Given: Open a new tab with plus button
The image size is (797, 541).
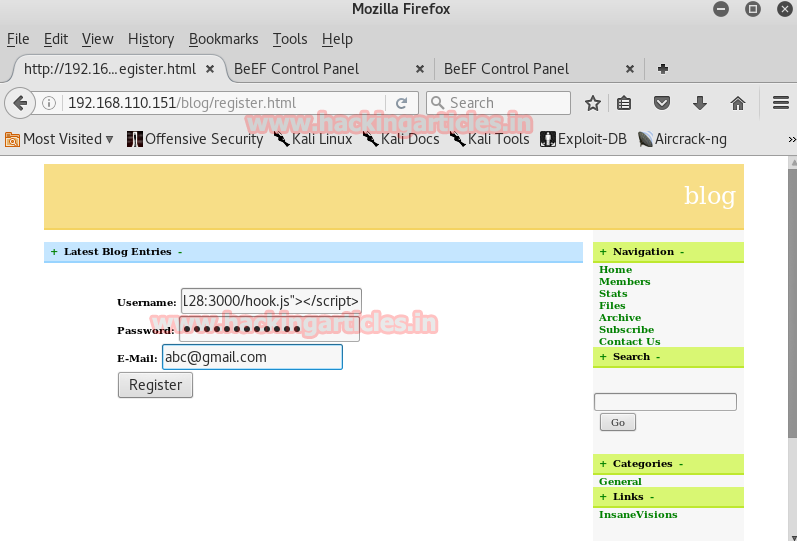Looking at the screenshot, I should coord(663,69).
